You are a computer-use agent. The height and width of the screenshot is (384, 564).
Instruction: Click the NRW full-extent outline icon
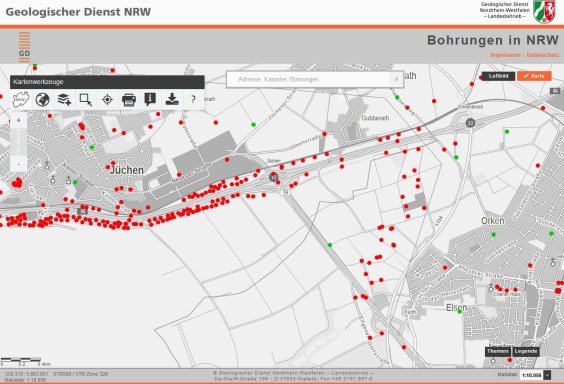coord(21,100)
